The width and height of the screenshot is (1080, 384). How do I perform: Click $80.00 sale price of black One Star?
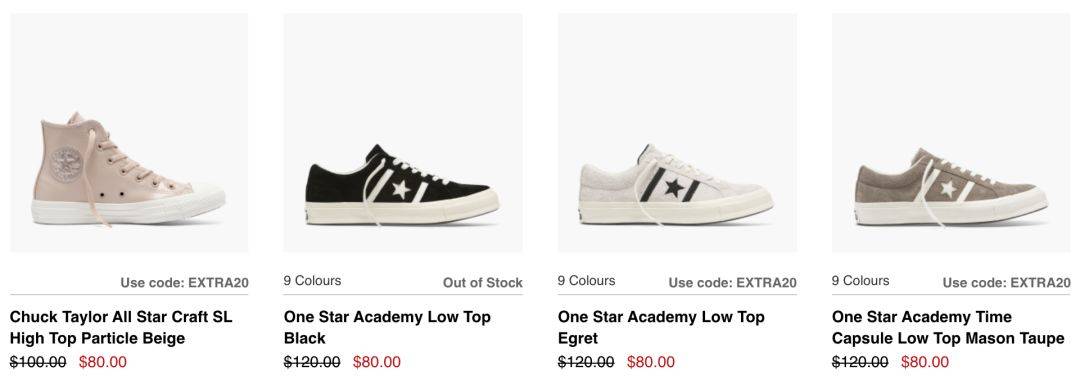(x=377, y=362)
